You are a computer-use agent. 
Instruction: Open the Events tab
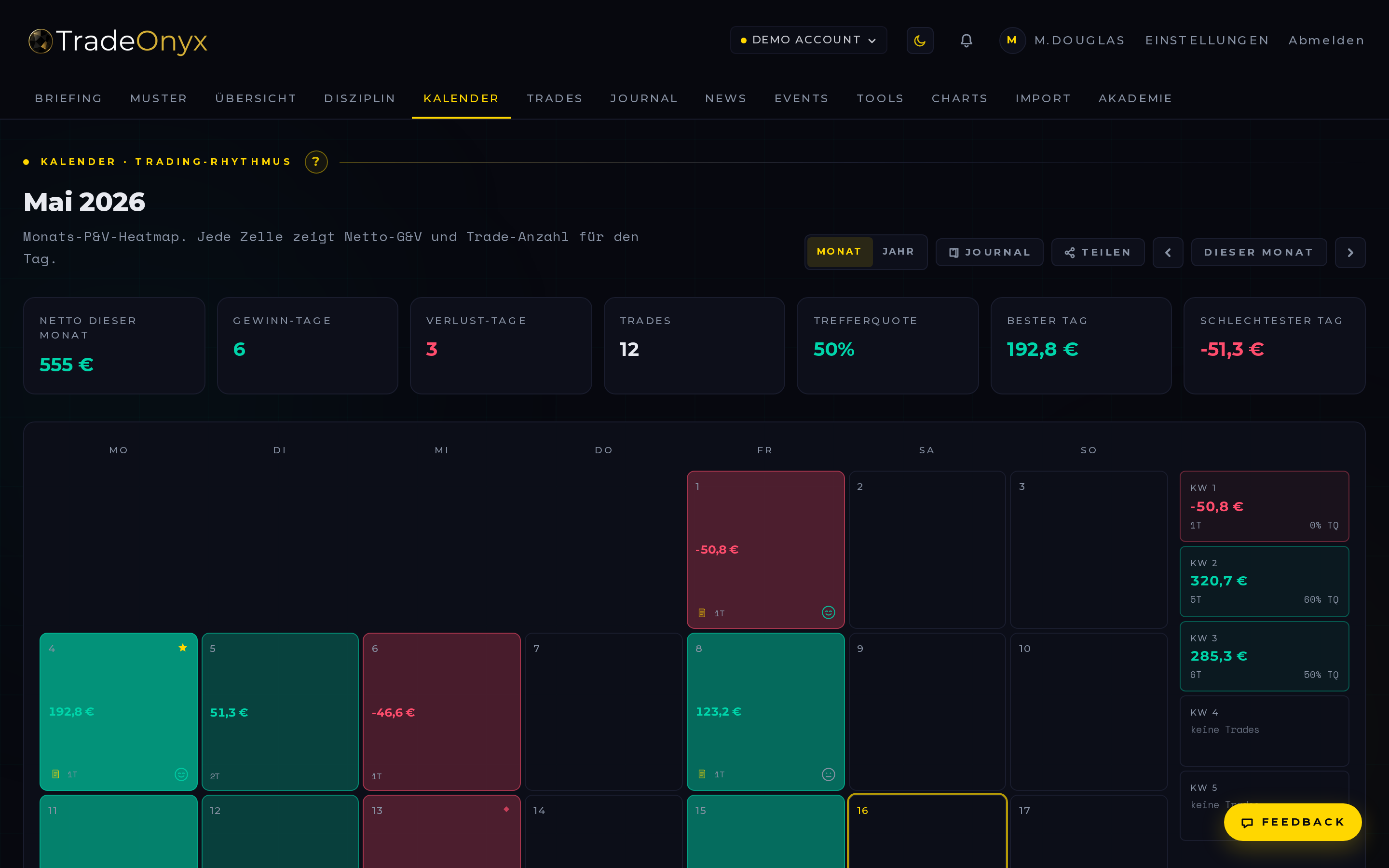802,99
